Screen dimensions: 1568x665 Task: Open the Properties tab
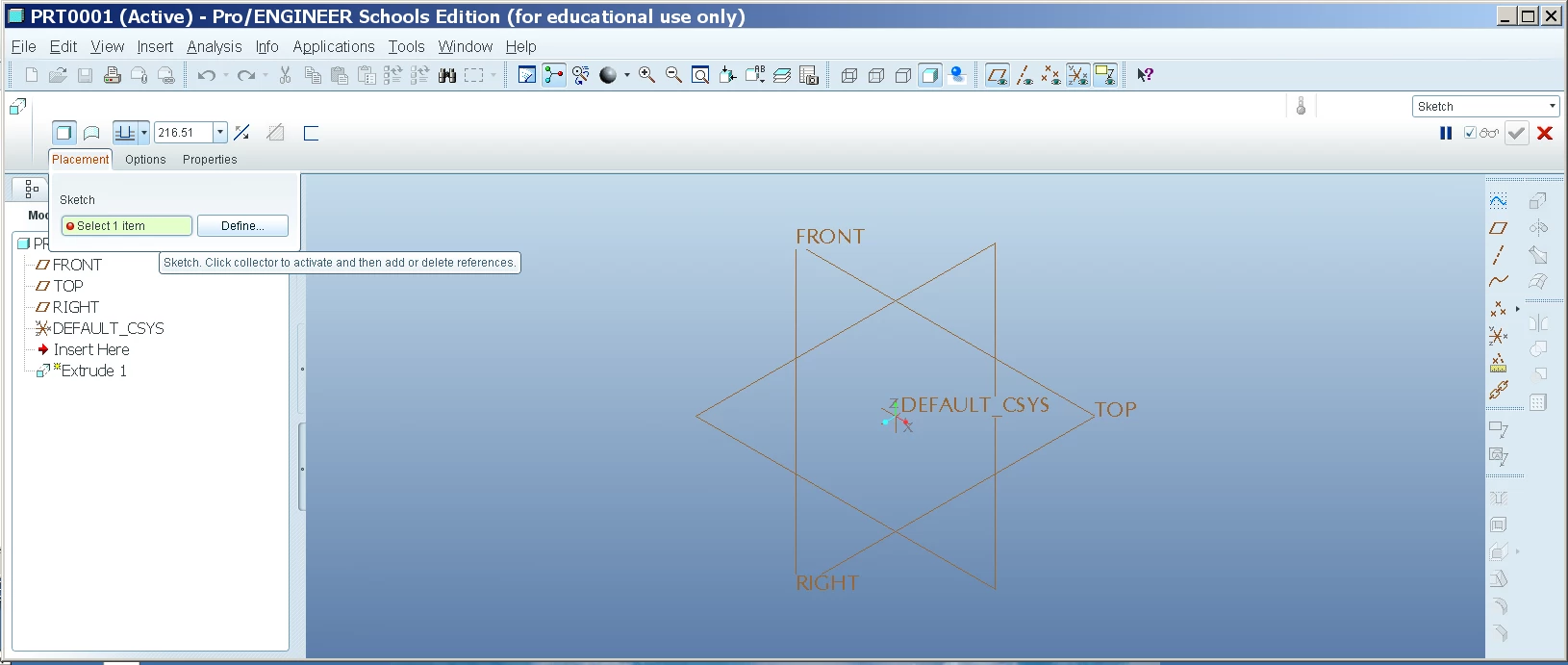coord(210,160)
